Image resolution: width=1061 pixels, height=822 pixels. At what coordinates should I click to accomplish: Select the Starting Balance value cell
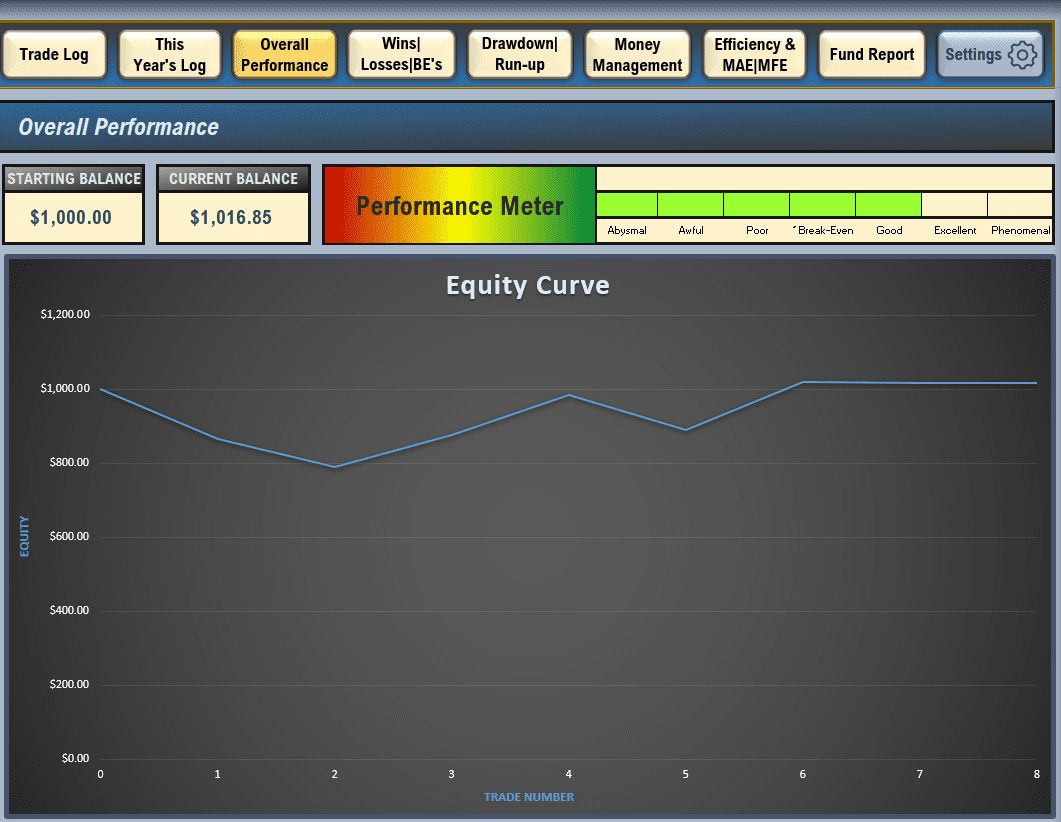tap(72, 217)
